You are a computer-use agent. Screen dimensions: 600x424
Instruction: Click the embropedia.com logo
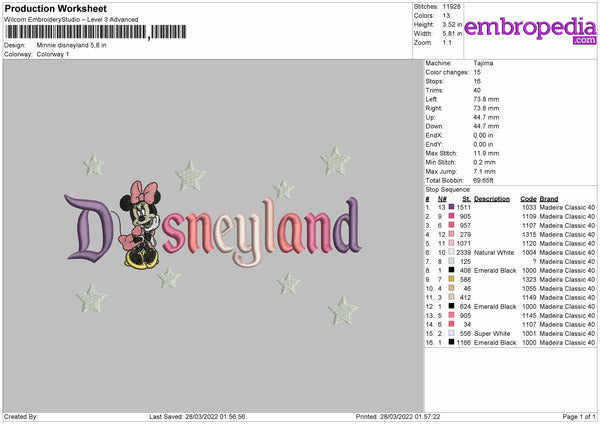(x=530, y=30)
